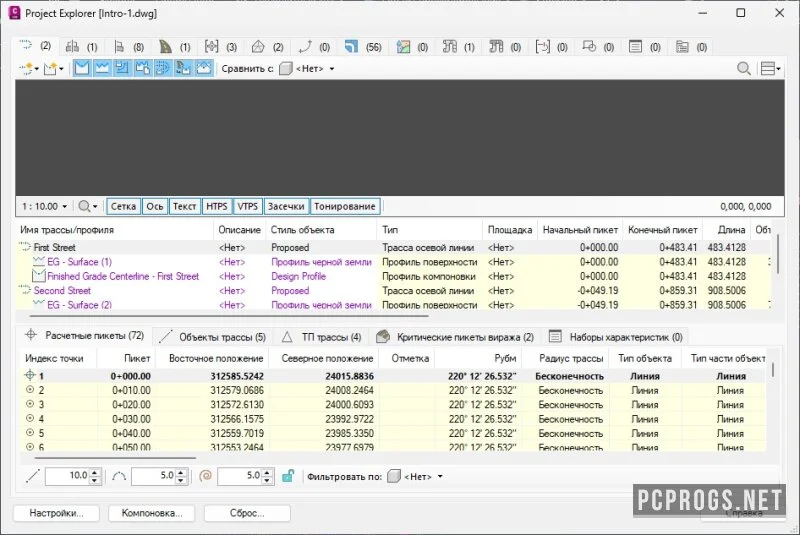This screenshot has width=800, height=535.
Task: Open the last top tab with folder-list icon
Action: point(691,47)
